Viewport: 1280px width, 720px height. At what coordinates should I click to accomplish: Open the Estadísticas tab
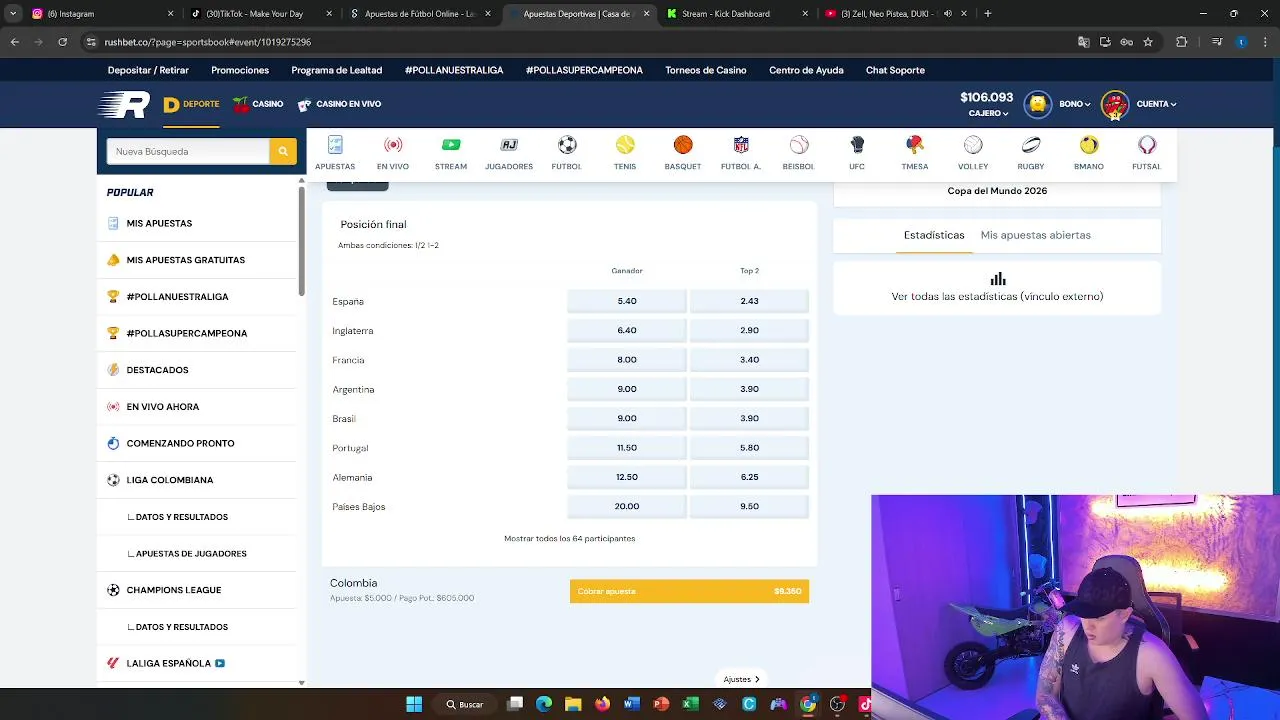point(934,235)
